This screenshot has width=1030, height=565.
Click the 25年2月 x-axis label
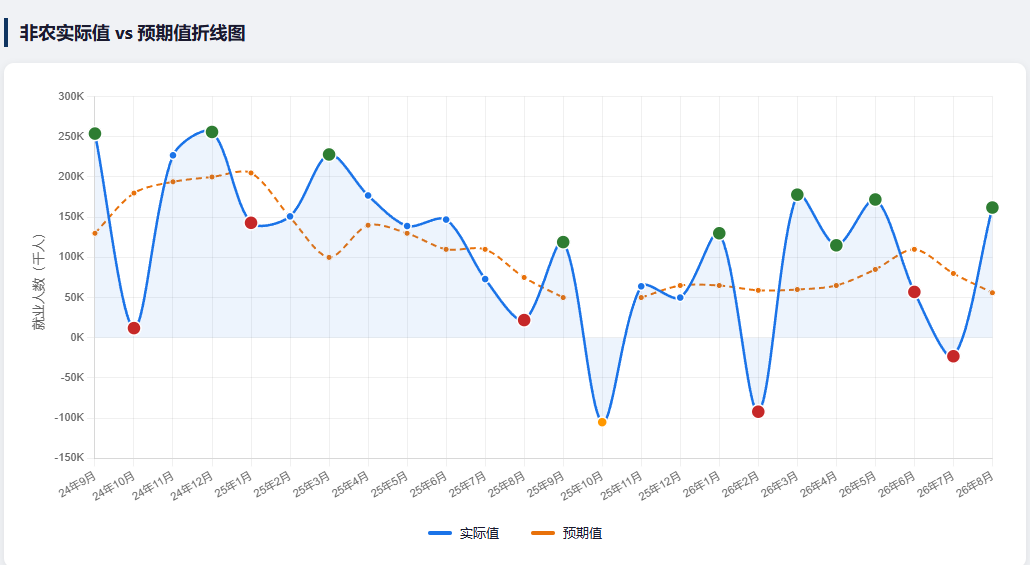(273, 484)
